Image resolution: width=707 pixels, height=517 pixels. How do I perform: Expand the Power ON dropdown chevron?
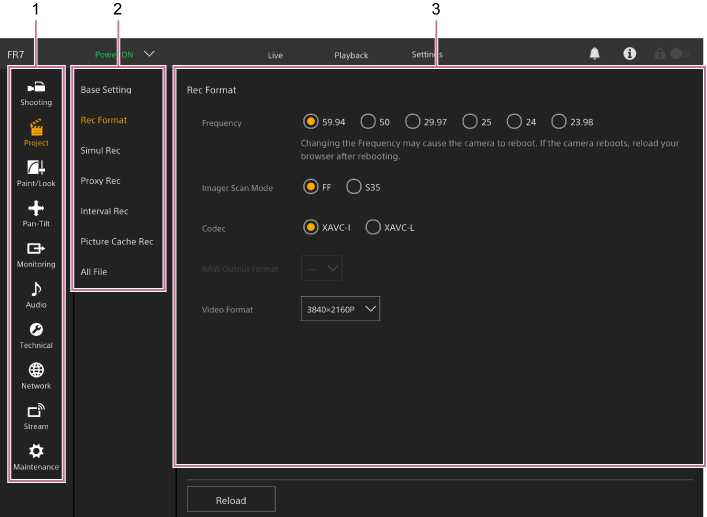pyautogui.click(x=150, y=54)
